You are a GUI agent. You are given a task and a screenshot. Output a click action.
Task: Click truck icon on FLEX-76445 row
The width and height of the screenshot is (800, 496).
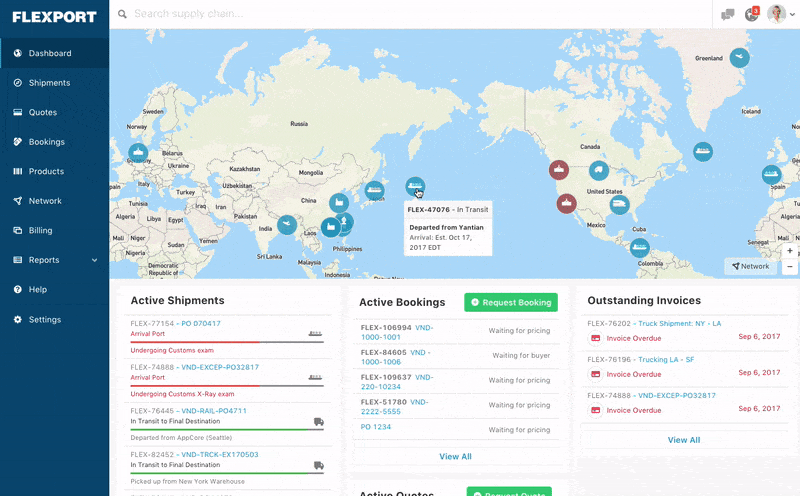tap(319, 421)
